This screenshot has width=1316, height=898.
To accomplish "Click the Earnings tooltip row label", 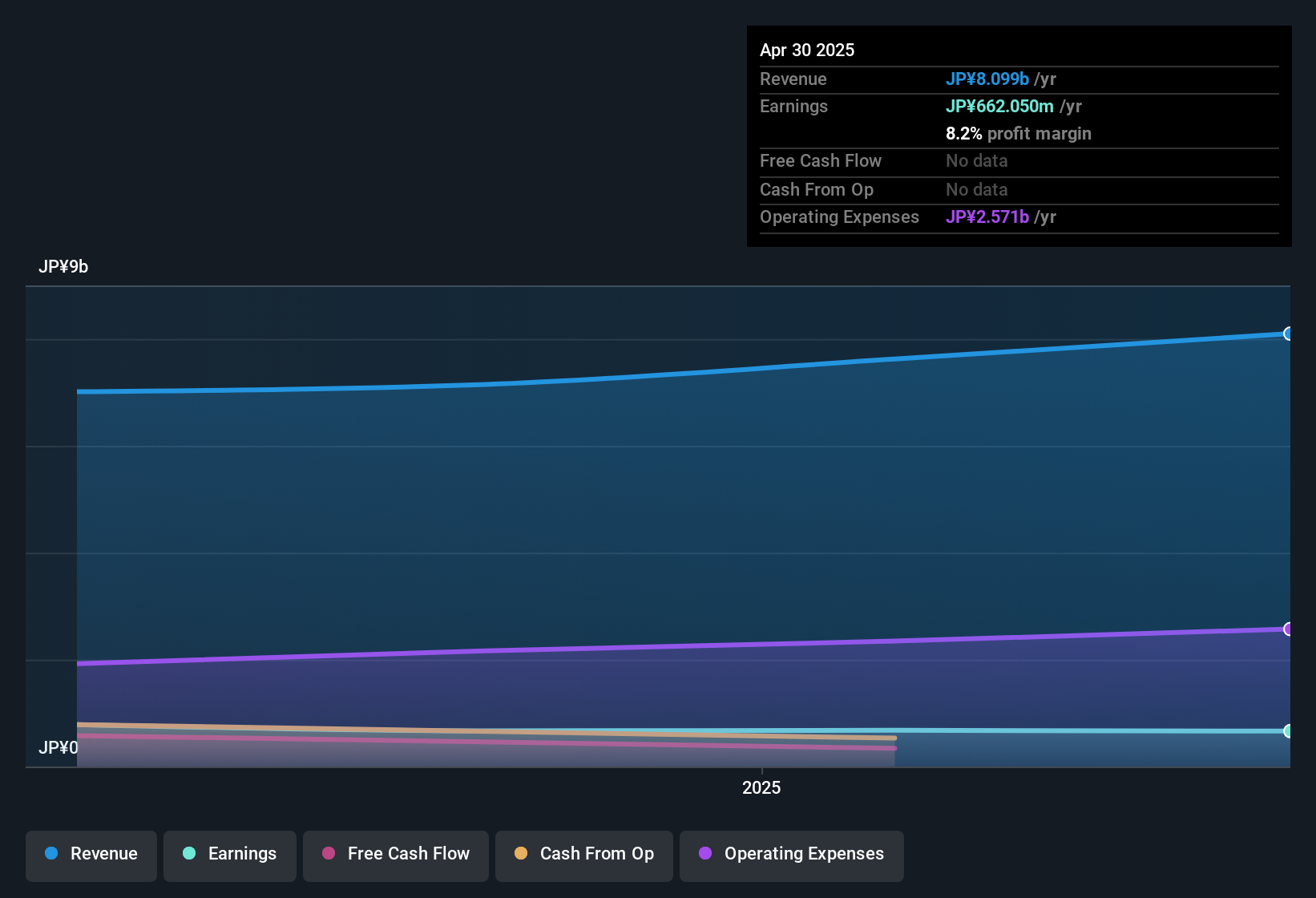I will tap(793, 107).
